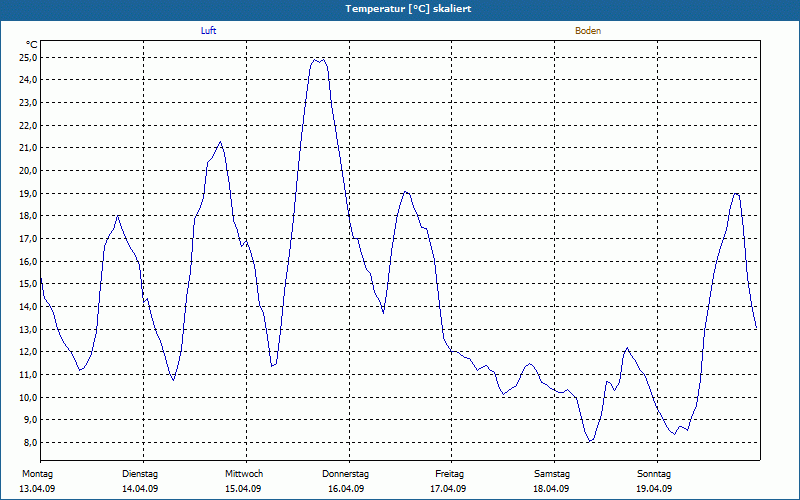Image resolution: width=800 pixels, height=500 pixels.
Task: Select the '14,0' y-axis value
Action: click(28, 307)
